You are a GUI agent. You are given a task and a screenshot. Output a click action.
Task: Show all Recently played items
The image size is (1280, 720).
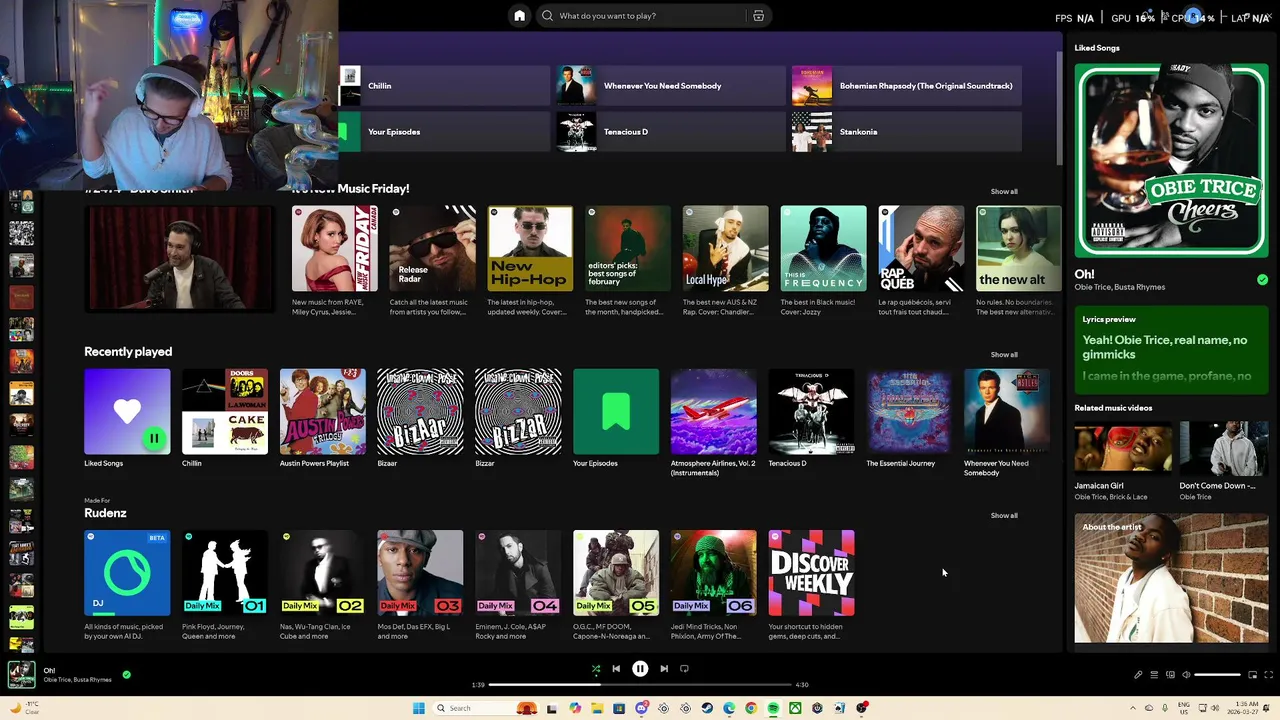coord(1004,355)
